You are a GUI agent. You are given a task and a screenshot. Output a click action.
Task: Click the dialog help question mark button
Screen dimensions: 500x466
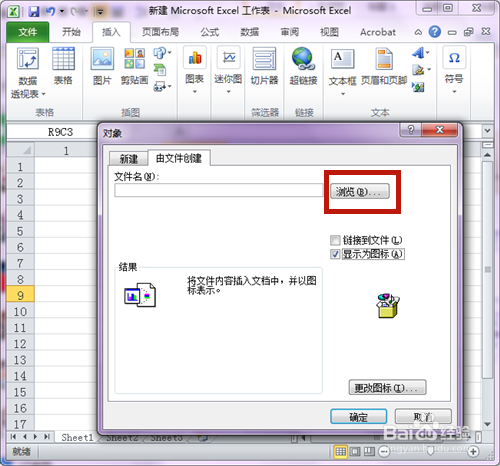(411, 129)
